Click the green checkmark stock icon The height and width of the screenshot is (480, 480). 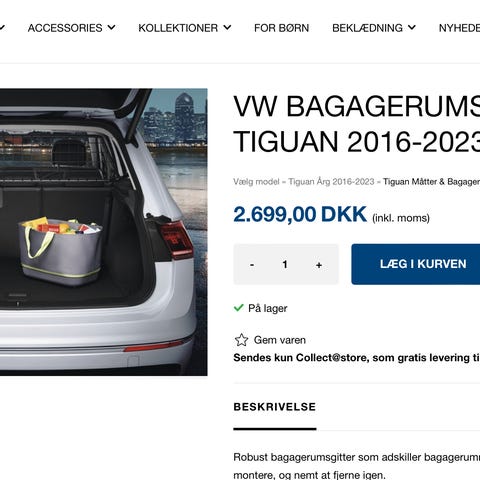tap(239, 308)
